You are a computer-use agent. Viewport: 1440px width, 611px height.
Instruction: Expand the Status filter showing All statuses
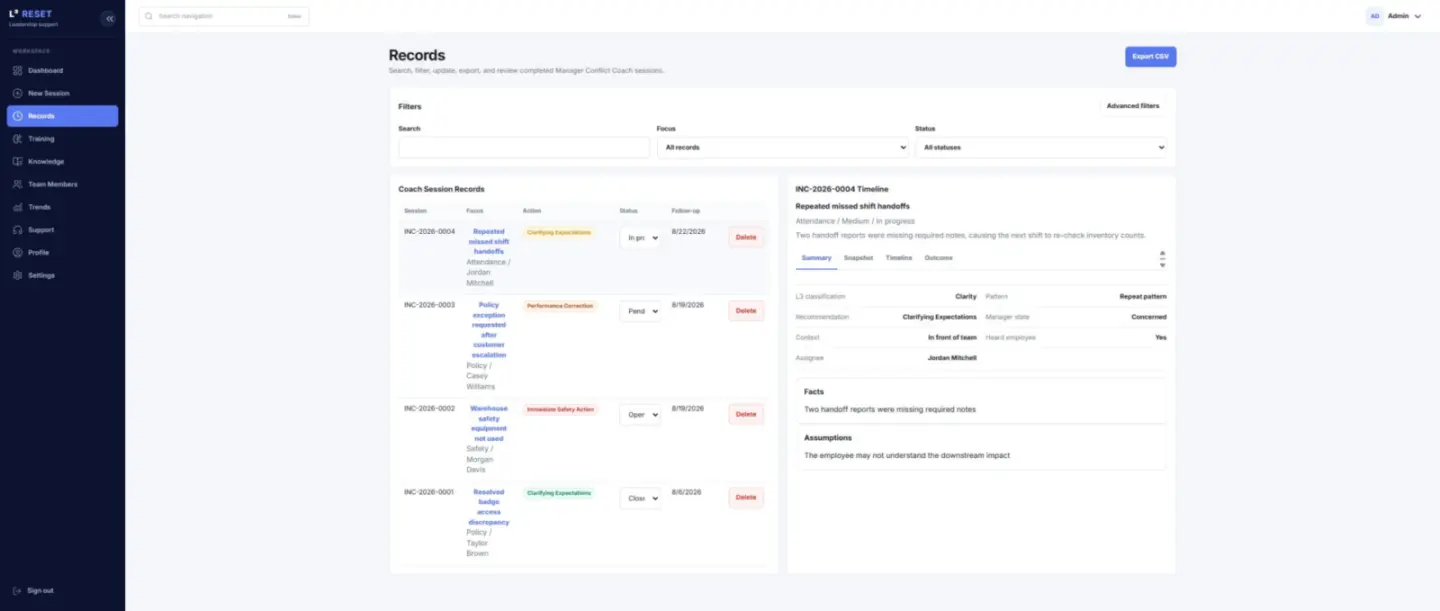click(x=1041, y=147)
